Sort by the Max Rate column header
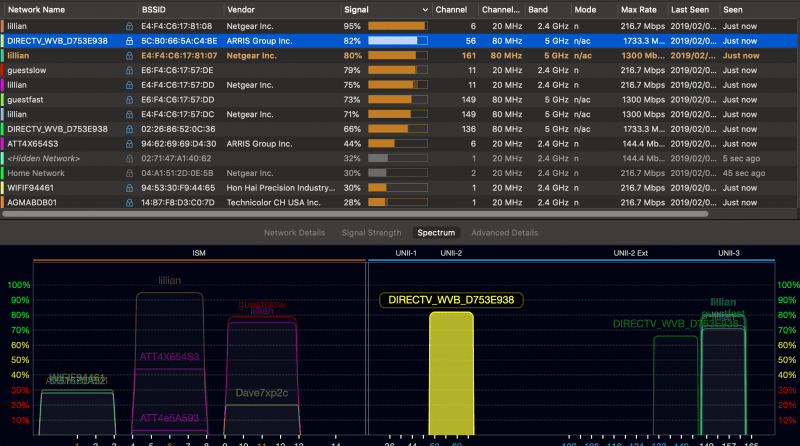 pos(639,10)
